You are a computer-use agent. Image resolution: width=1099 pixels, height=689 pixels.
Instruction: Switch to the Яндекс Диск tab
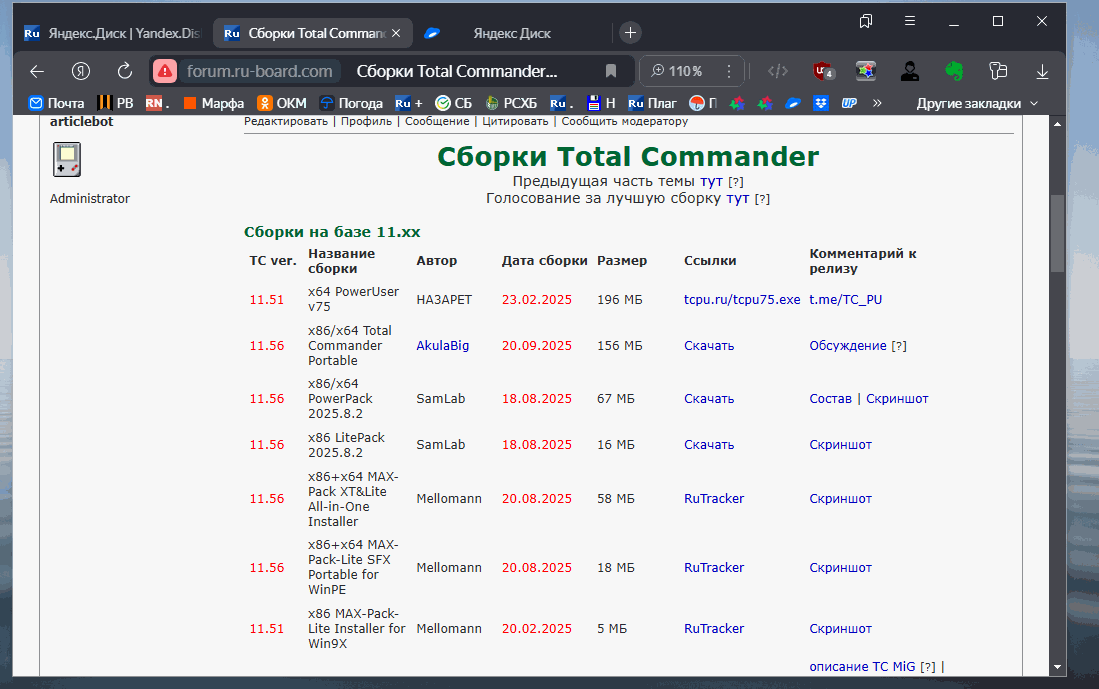tap(511, 33)
